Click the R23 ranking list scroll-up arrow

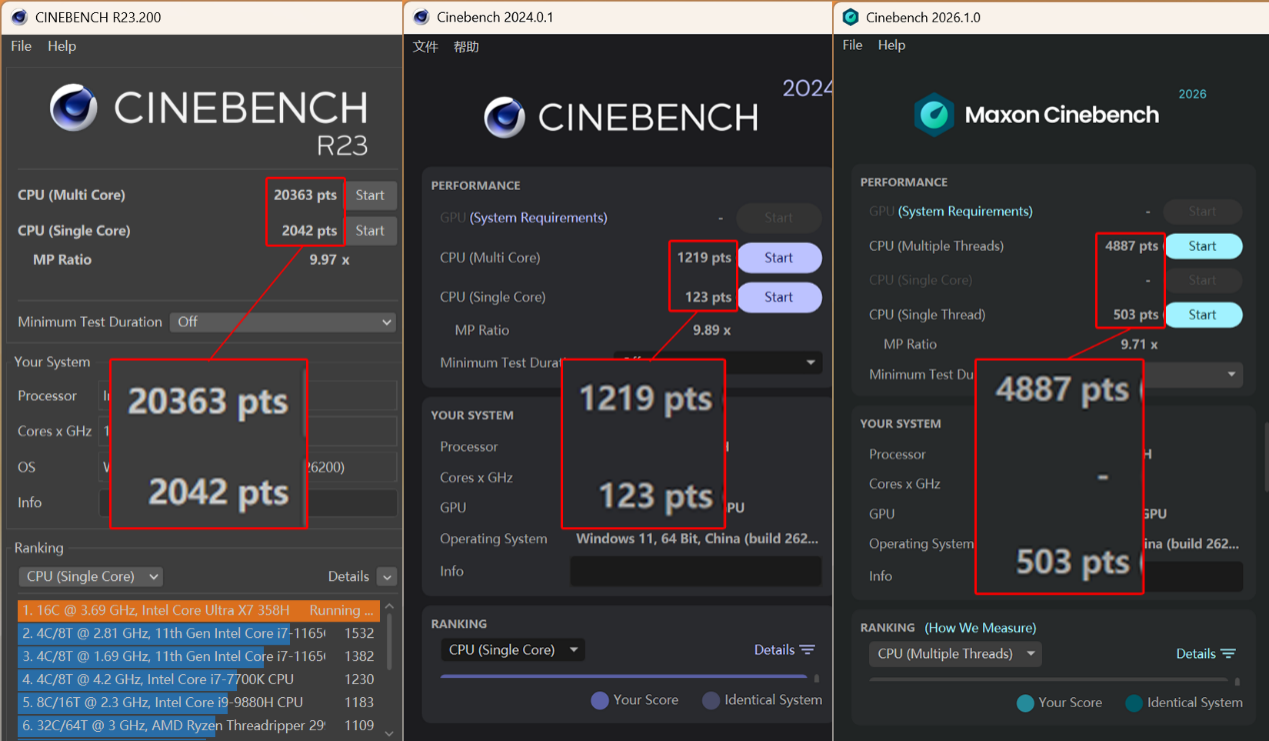pyautogui.click(x=390, y=606)
